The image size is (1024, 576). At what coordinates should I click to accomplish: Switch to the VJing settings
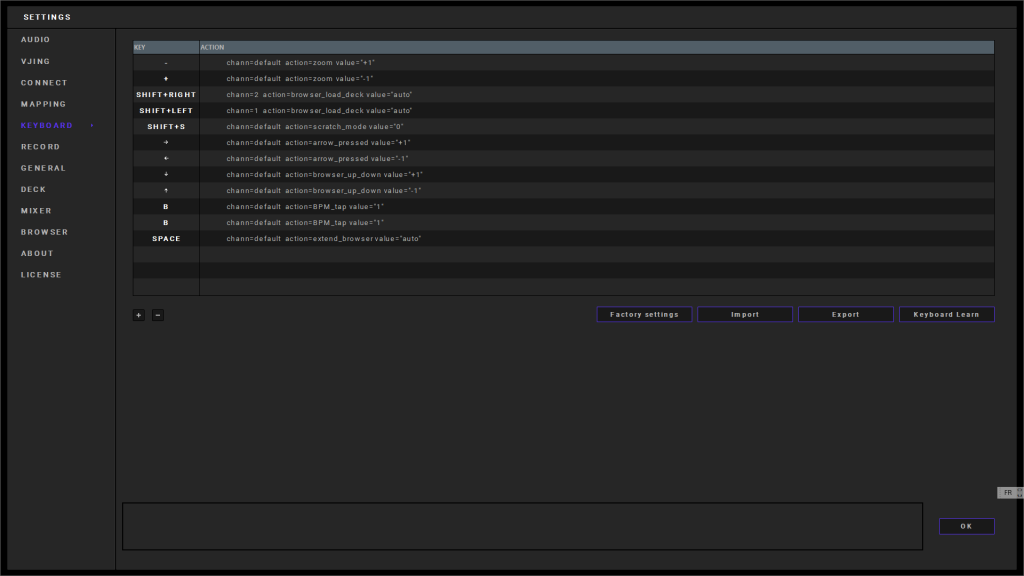coord(36,62)
